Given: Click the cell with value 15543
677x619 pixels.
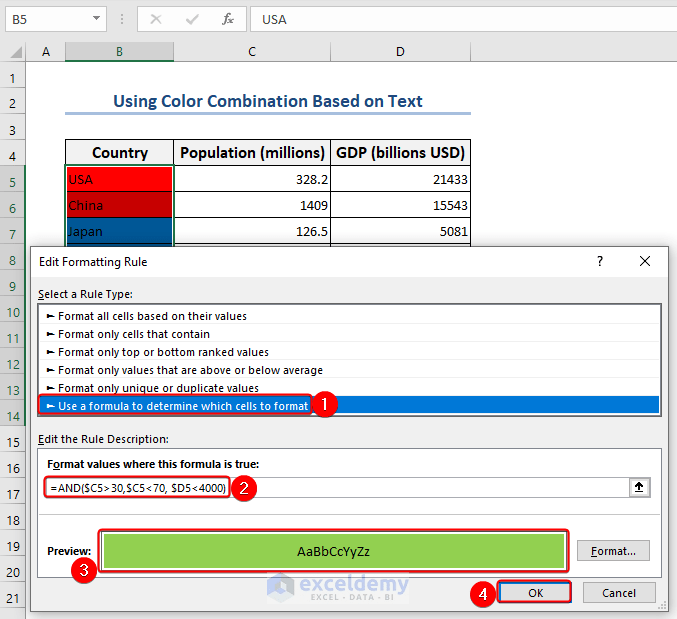Looking at the screenshot, I should [x=400, y=205].
